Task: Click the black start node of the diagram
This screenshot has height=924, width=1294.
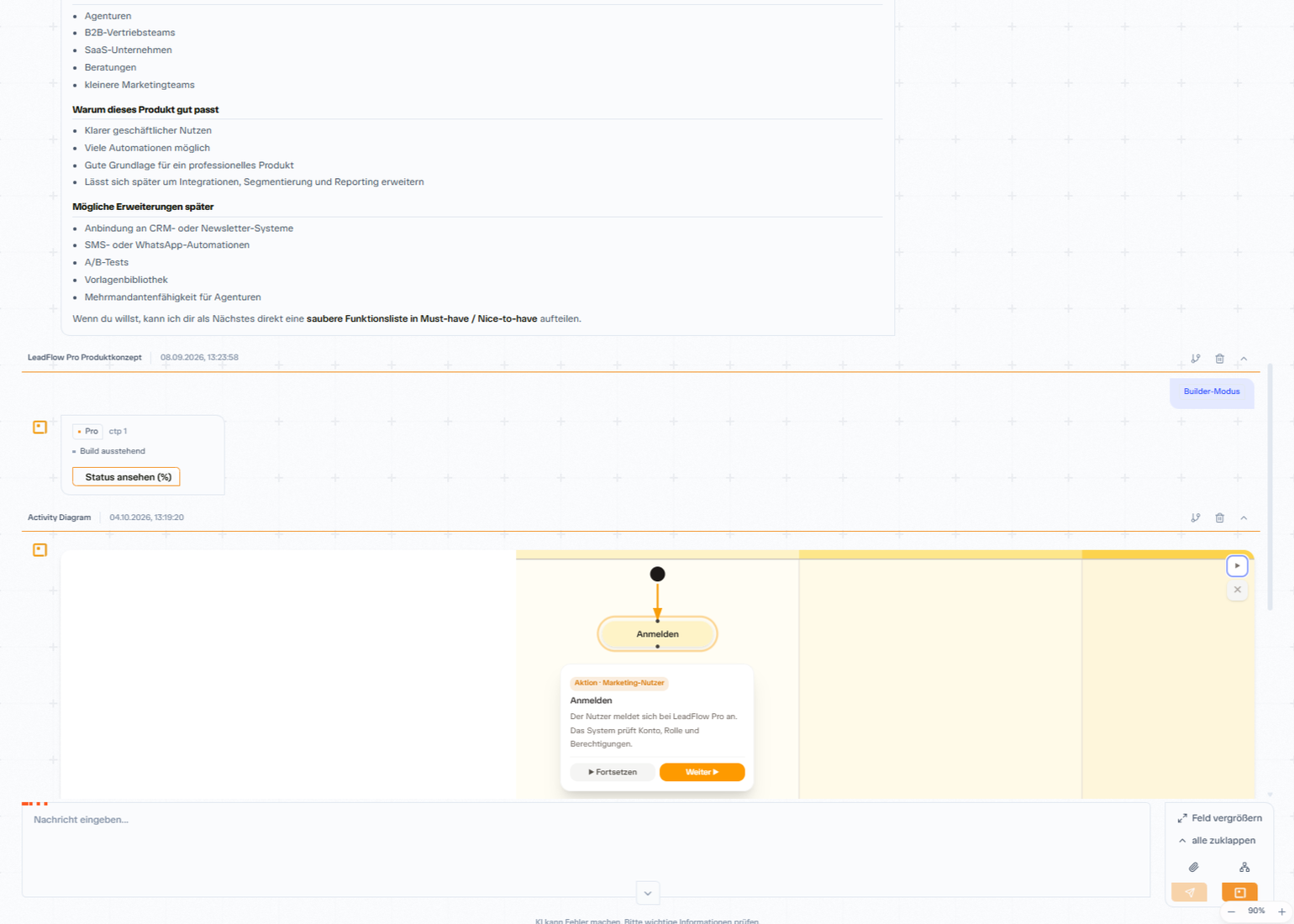Action: [x=657, y=575]
